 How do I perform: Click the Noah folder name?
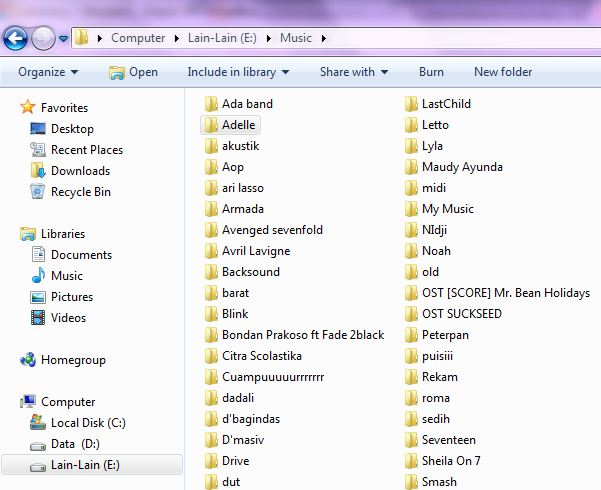[x=436, y=251]
